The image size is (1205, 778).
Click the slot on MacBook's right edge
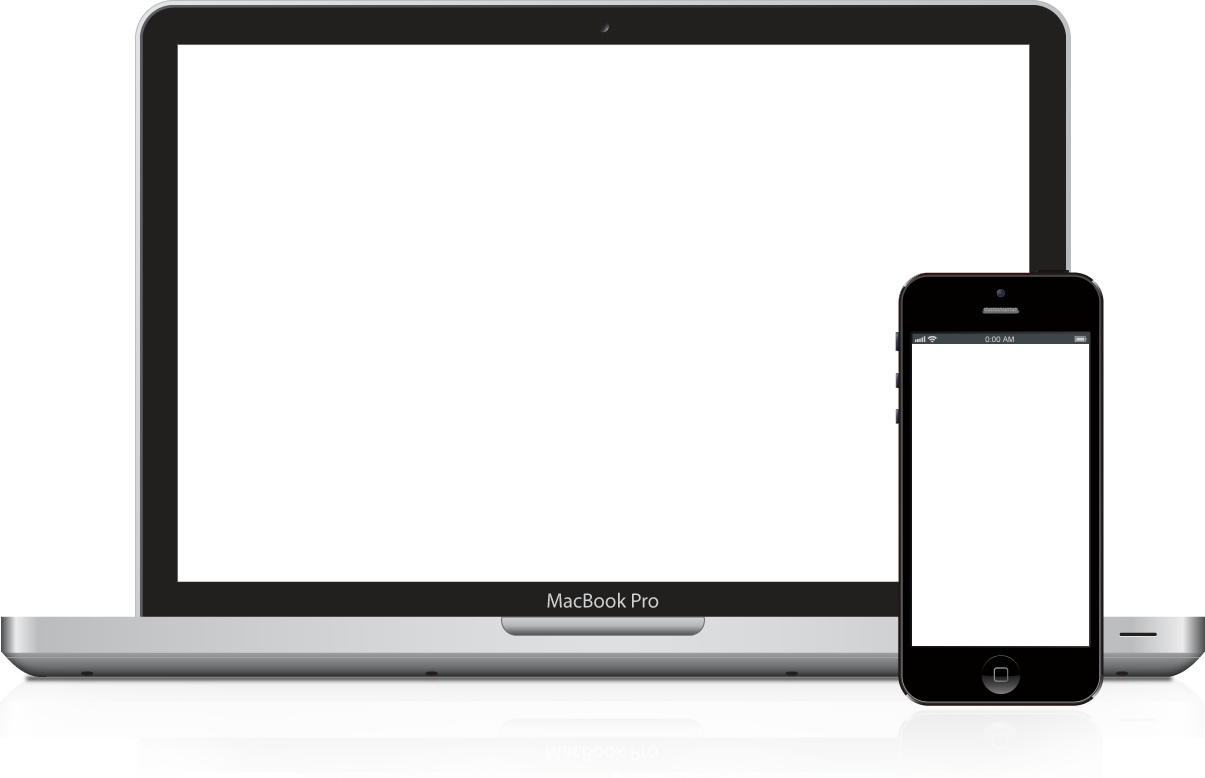[1137, 634]
